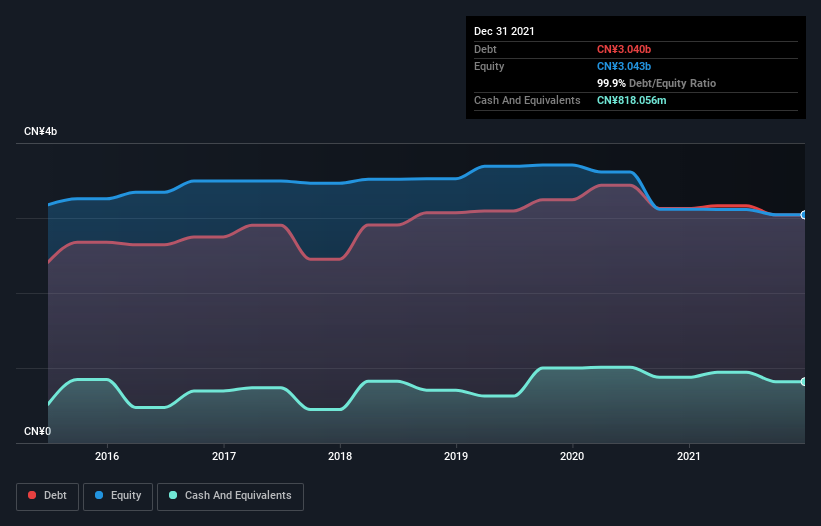
Task: Click the Equity row label in tooltip
Action: click(x=489, y=66)
